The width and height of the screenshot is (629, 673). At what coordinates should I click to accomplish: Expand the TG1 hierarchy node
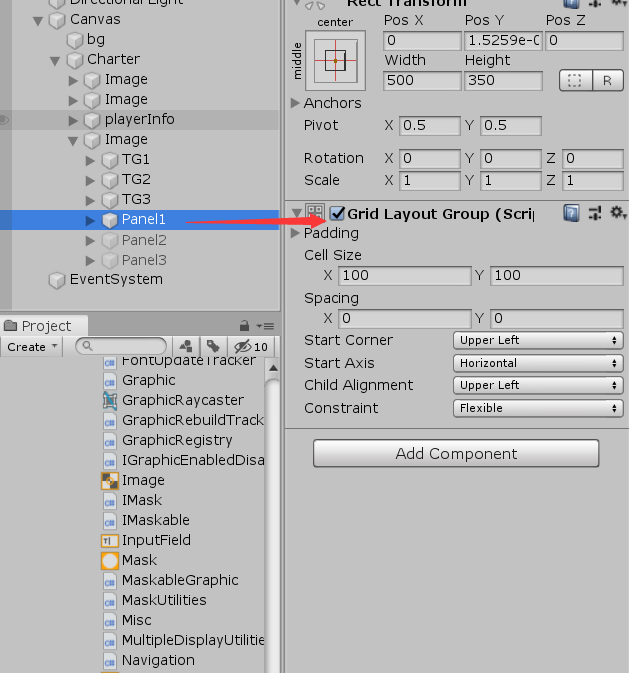(x=90, y=161)
